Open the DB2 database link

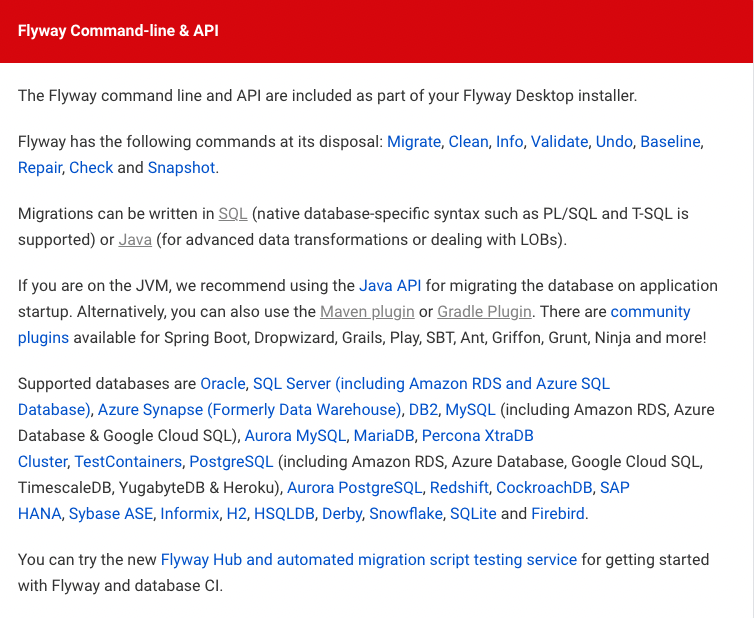[423, 410]
